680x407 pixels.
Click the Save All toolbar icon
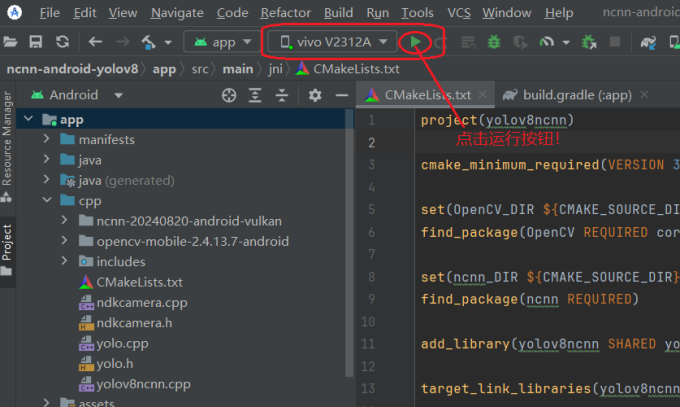click(x=36, y=42)
